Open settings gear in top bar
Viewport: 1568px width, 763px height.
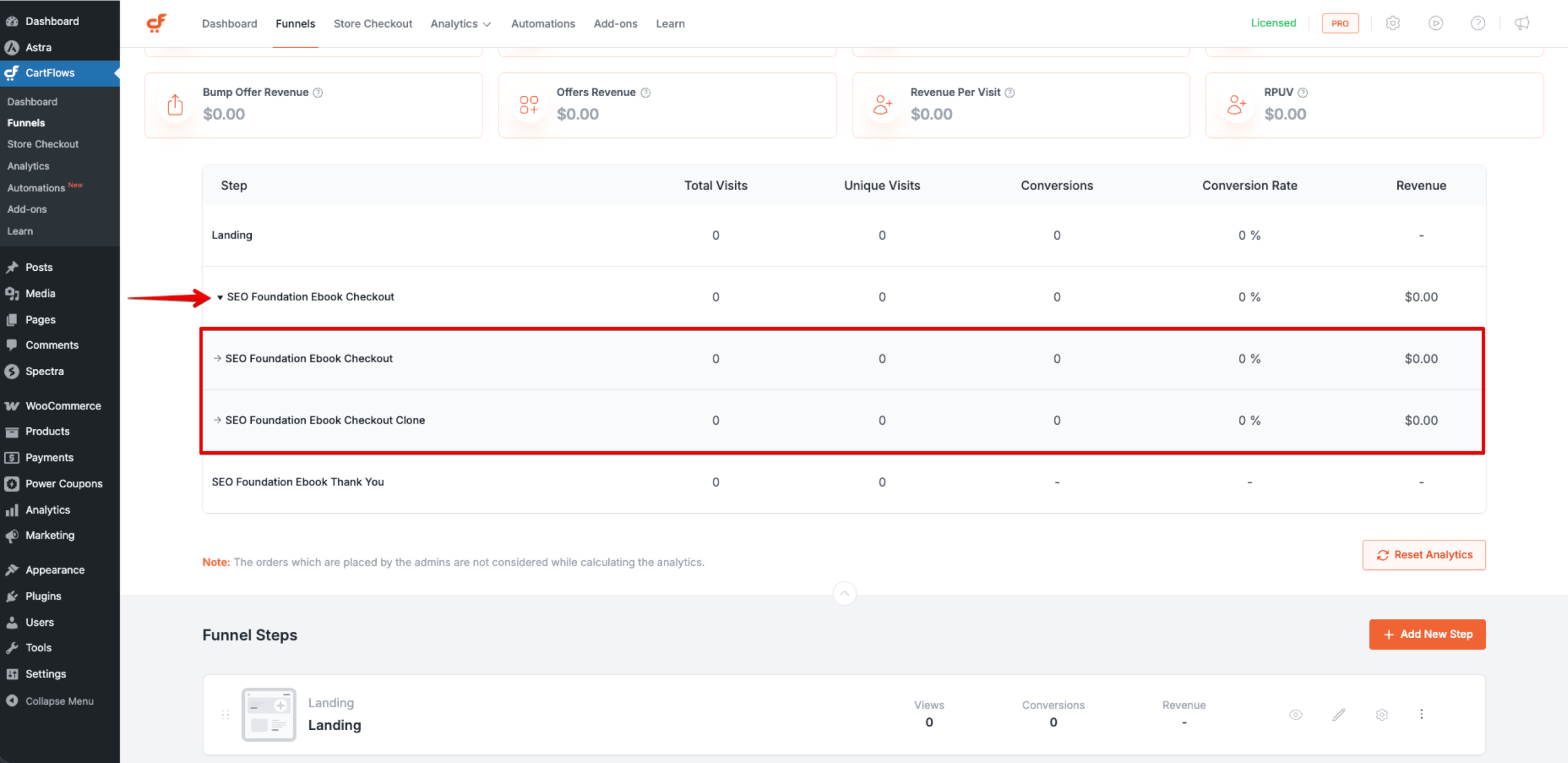tap(1393, 23)
